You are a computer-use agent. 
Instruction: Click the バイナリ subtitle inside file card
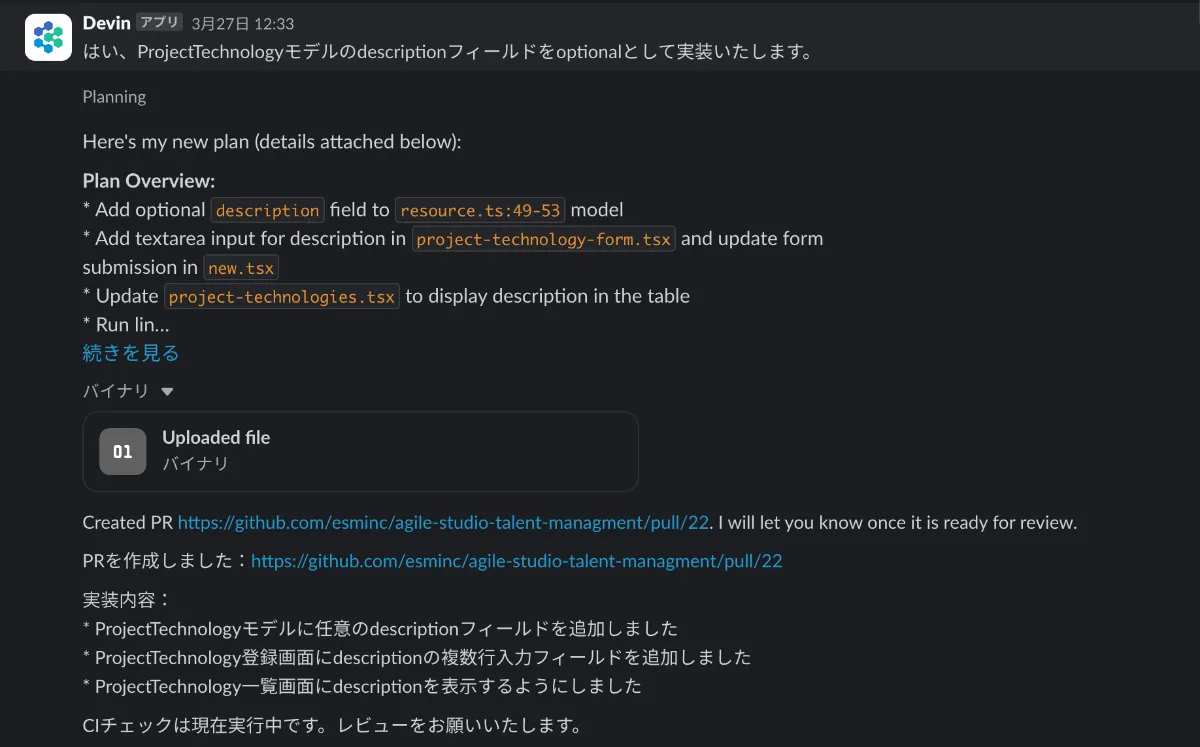195,464
